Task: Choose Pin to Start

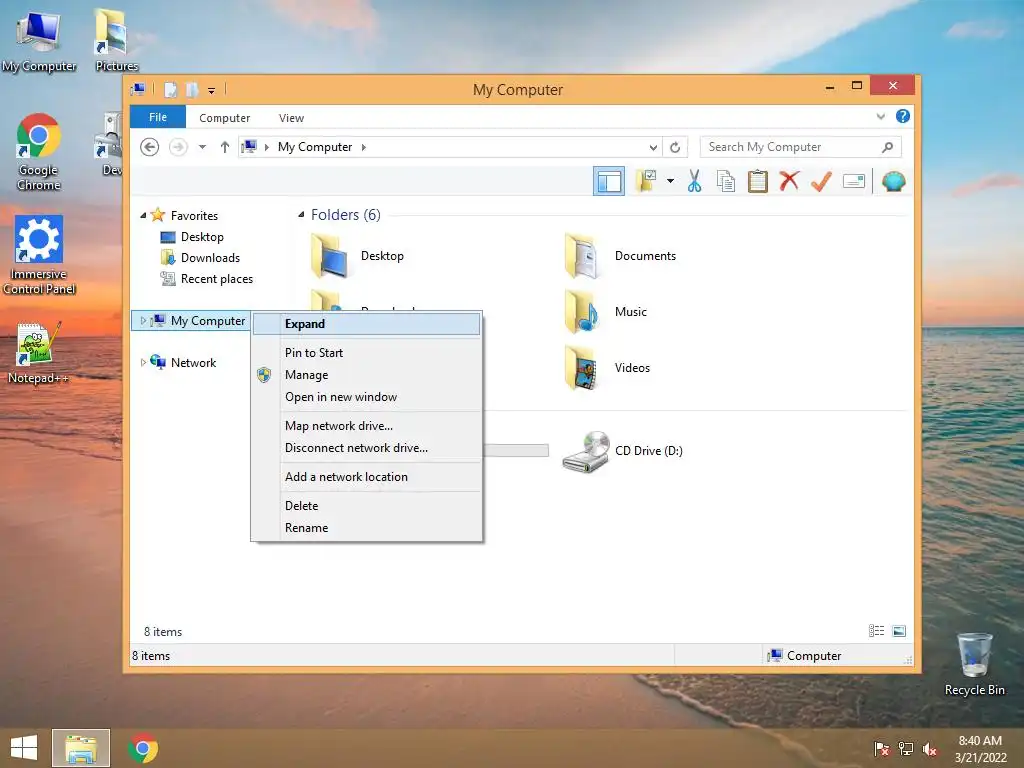Action: pyautogui.click(x=366, y=353)
